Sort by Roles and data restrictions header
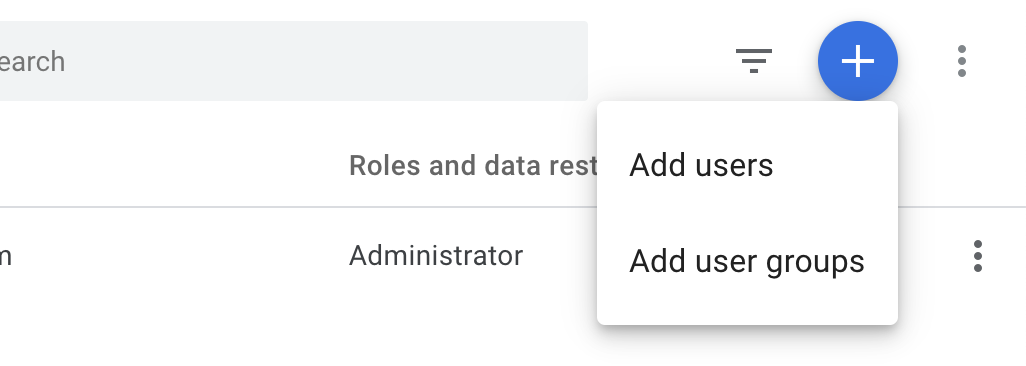Screen dimensions: 1026x366 click(473, 166)
